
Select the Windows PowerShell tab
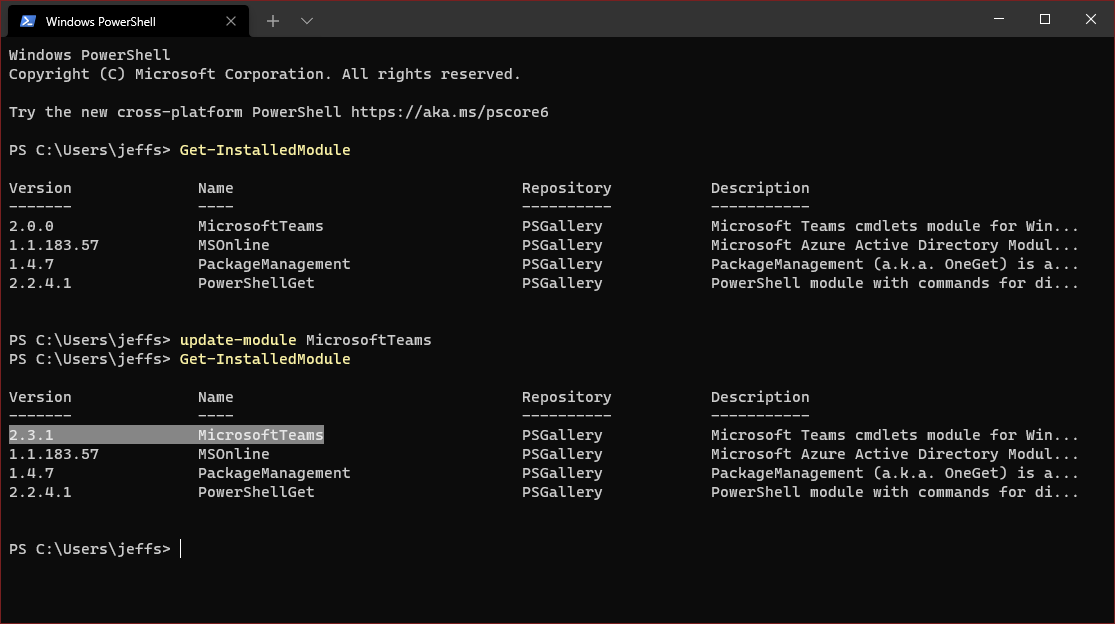(x=128, y=21)
